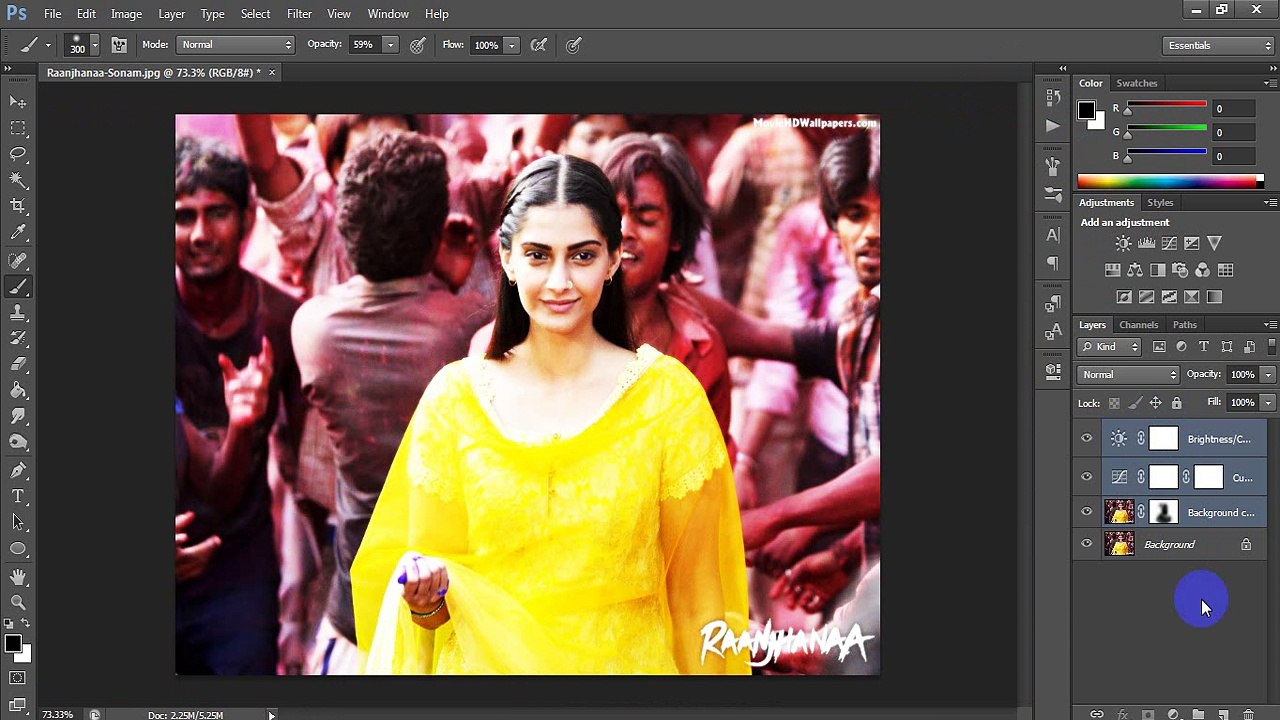Viewport: 1280px width, 720px height.
Task: Select the Horizontal Type tool
Action: 18,496
